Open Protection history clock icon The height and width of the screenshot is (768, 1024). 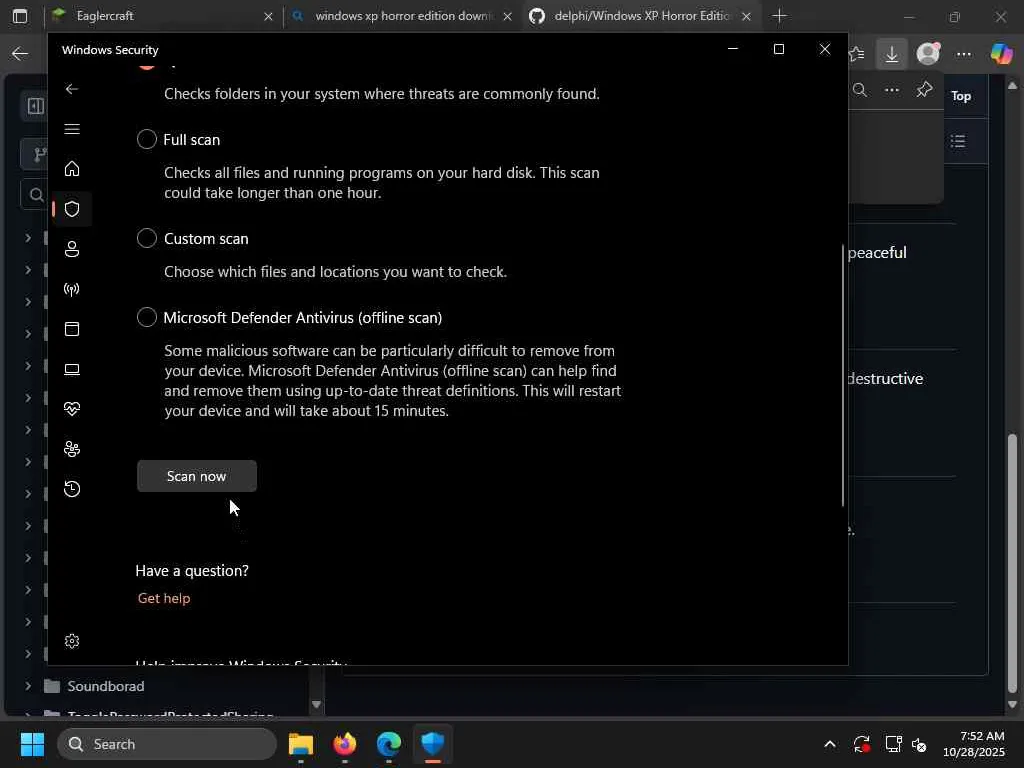pos(72,488)
